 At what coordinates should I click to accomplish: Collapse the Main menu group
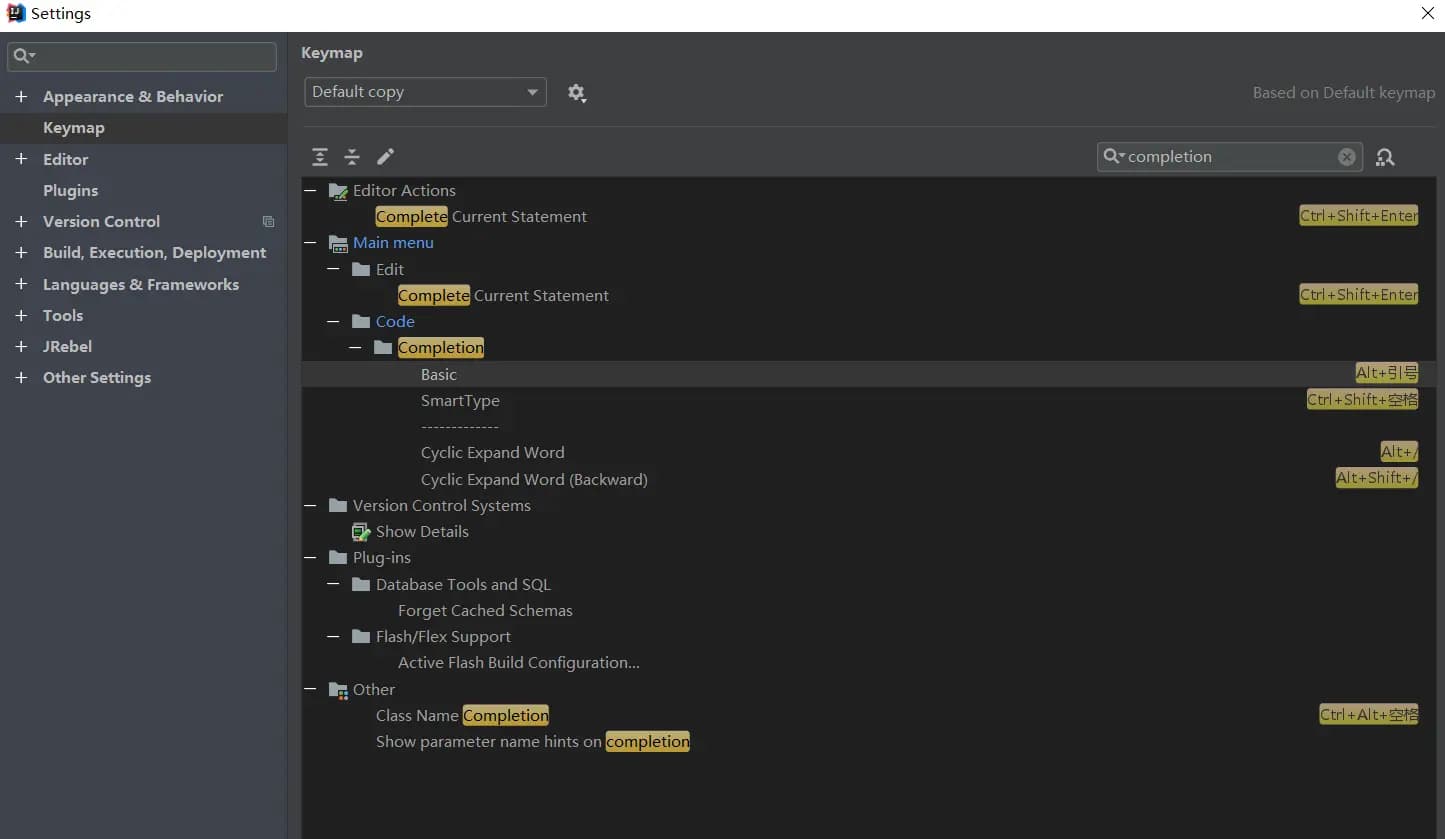coord(311,242)
